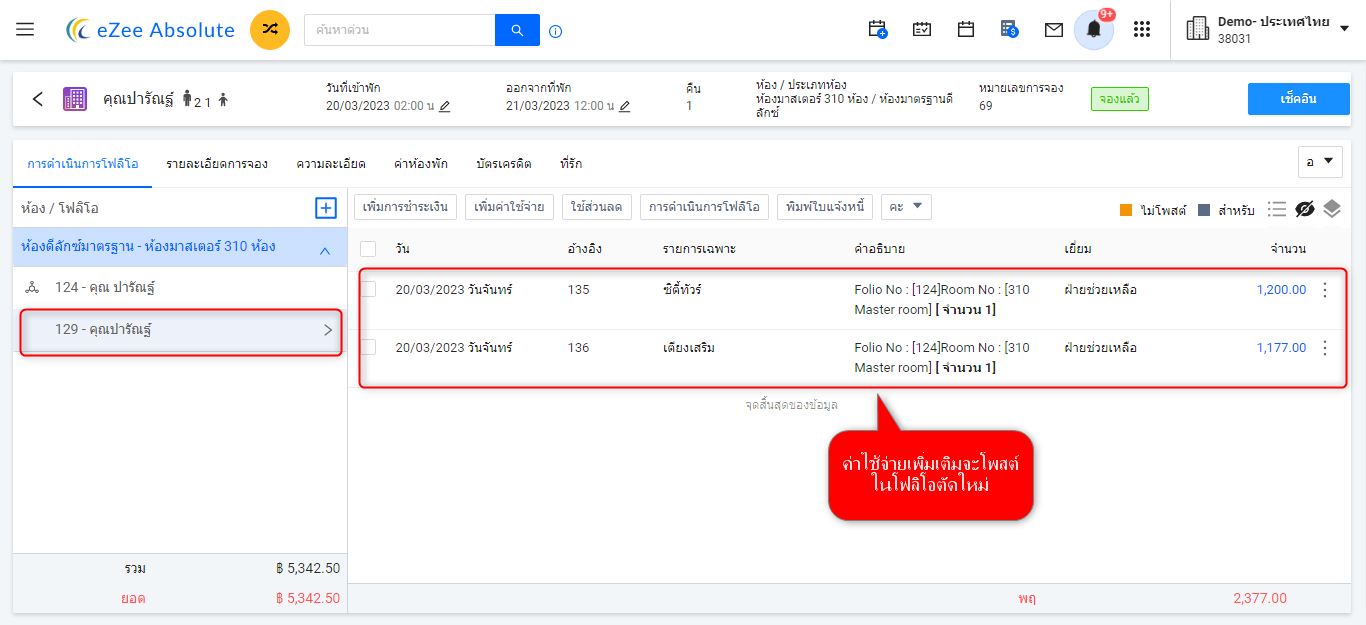
Task: Click the purple building icon near guest name
Action: (x=75, y=99)
